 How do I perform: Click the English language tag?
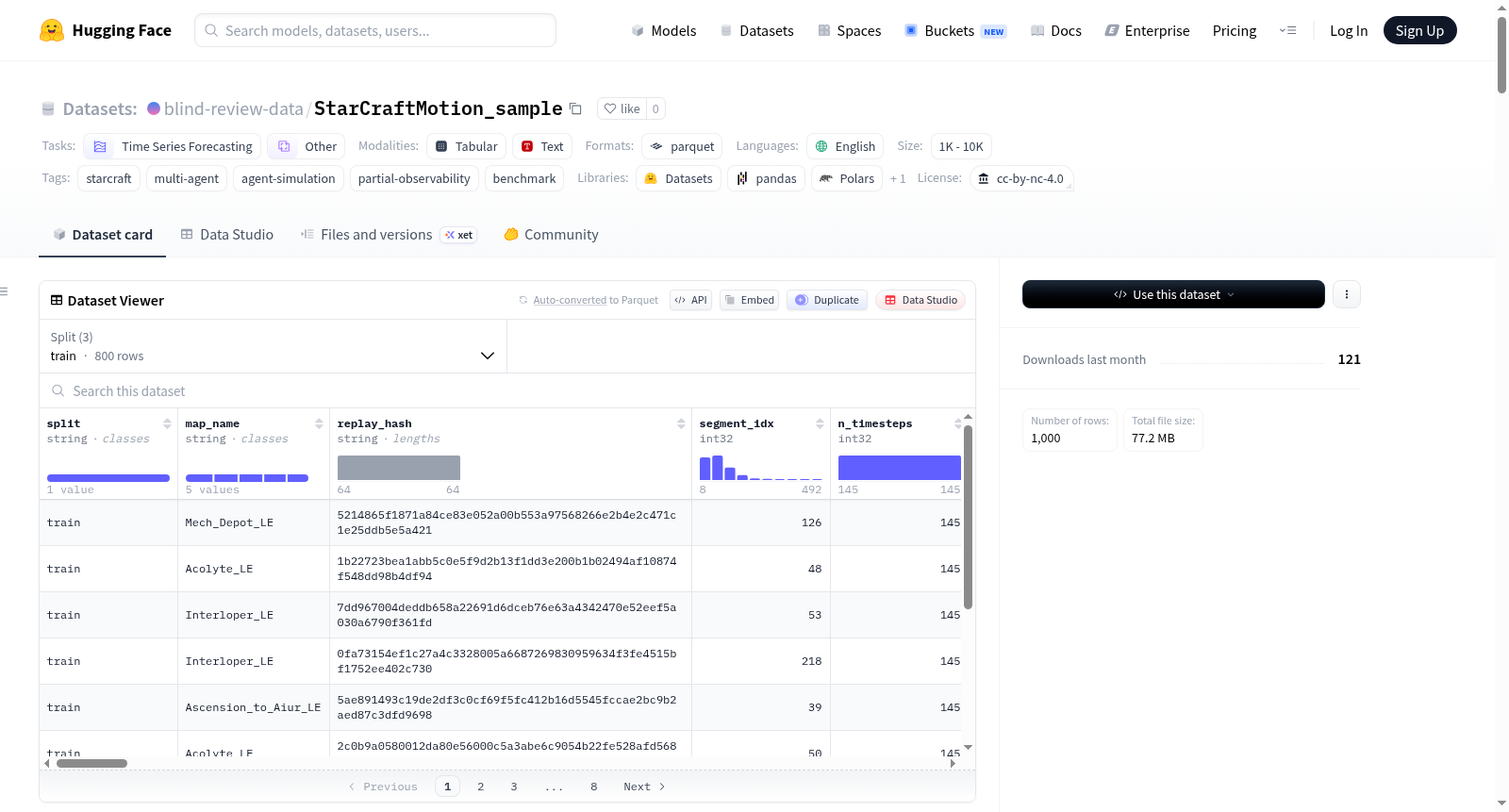(x=845, y=146)
